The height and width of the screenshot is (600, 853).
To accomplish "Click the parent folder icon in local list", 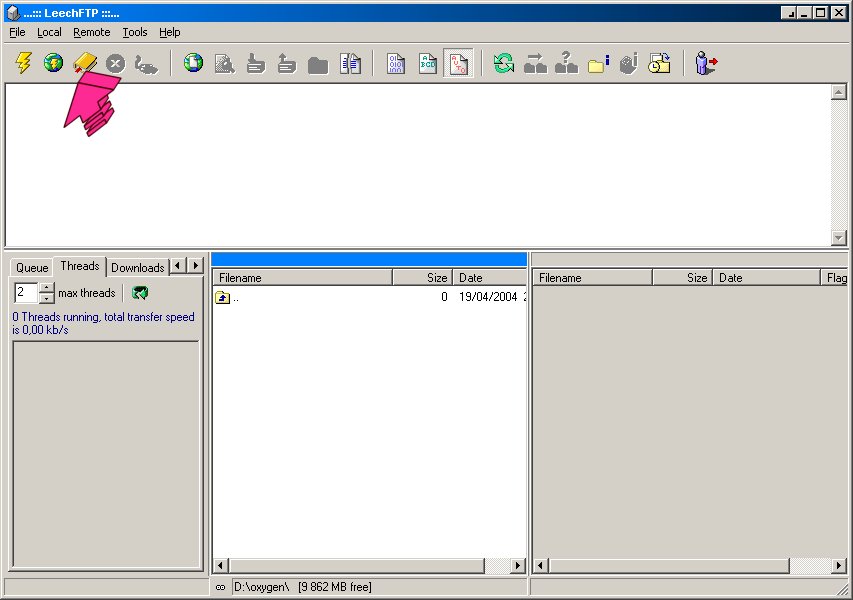I will coord(222,297).
